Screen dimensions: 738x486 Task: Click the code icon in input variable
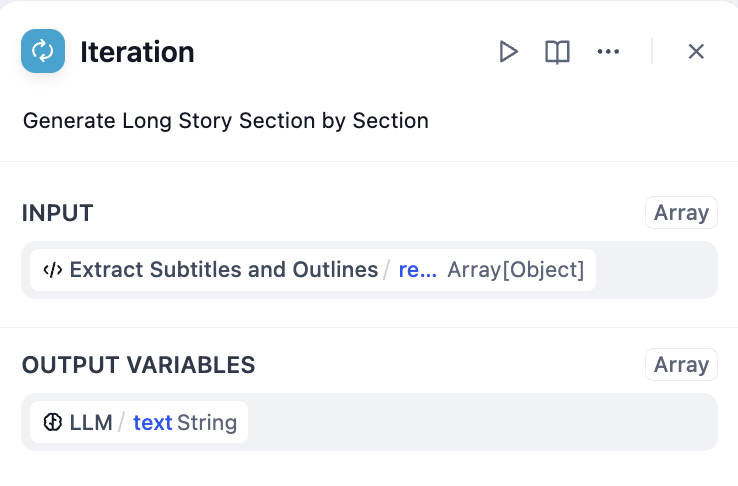click(x=53, y=270)
